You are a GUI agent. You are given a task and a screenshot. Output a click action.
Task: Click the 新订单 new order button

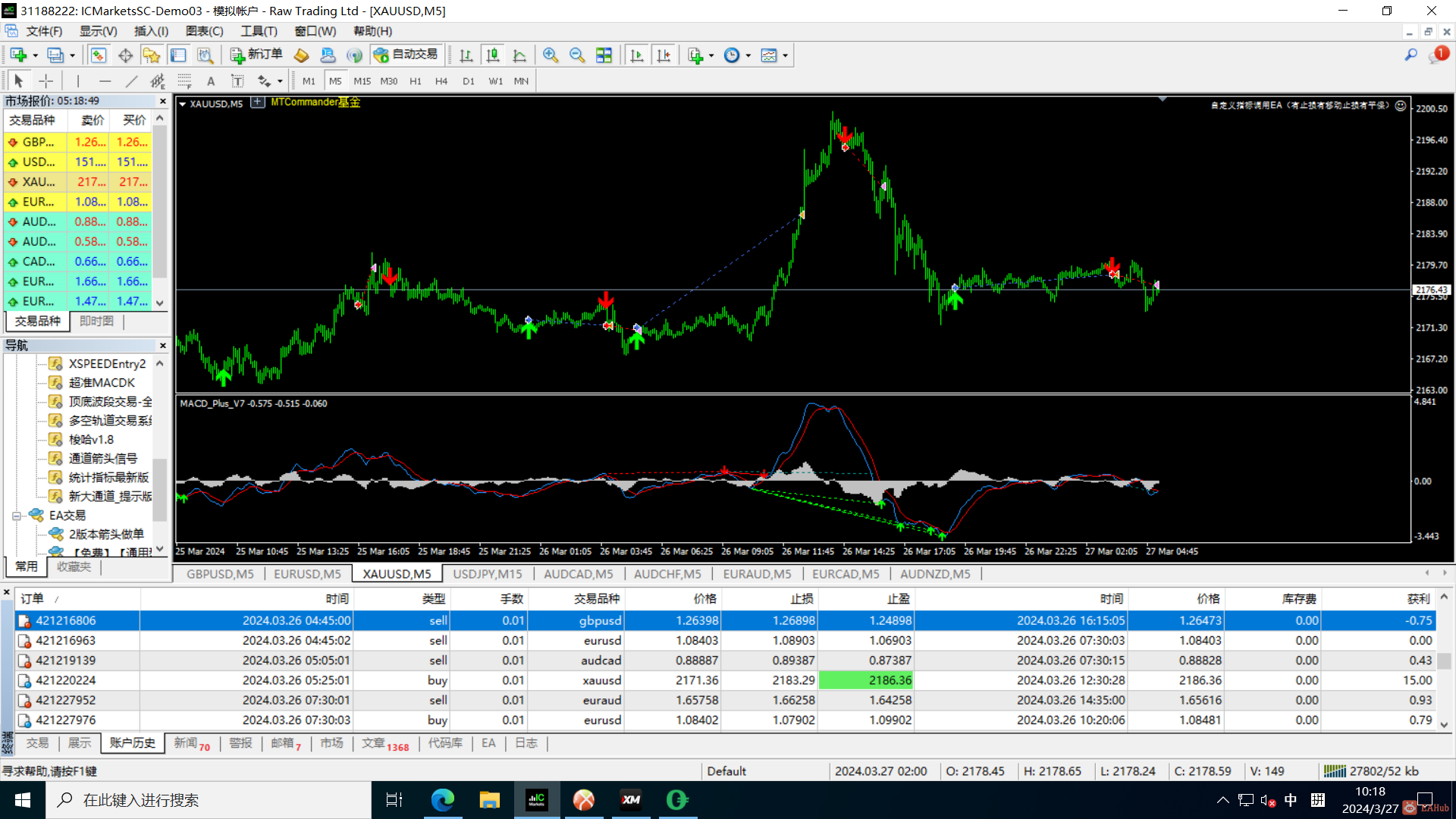(x=256, y=55)
